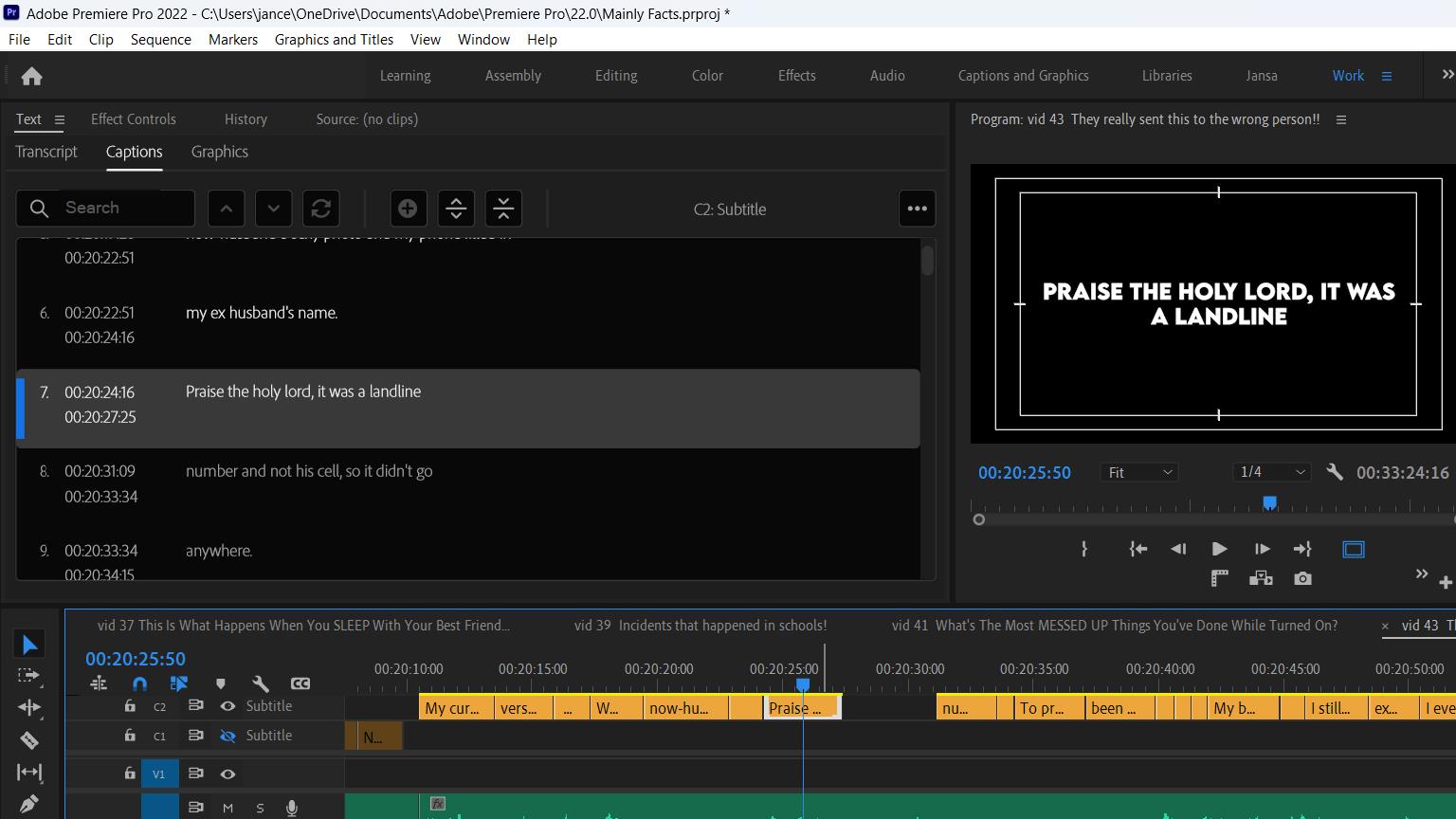Open playback resolution 1/4 dropdown

[x=1272, y=472]
